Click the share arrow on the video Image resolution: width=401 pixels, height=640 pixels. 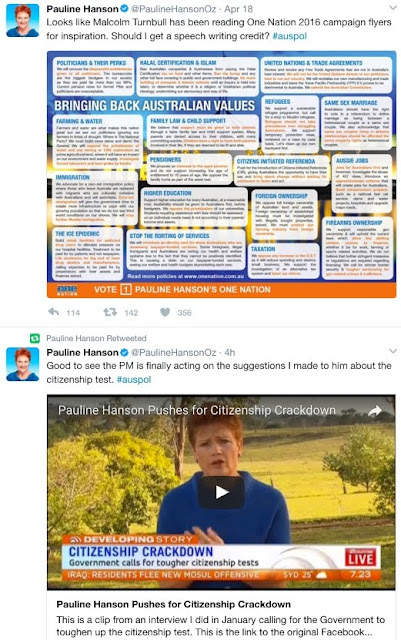coord(374,411)
